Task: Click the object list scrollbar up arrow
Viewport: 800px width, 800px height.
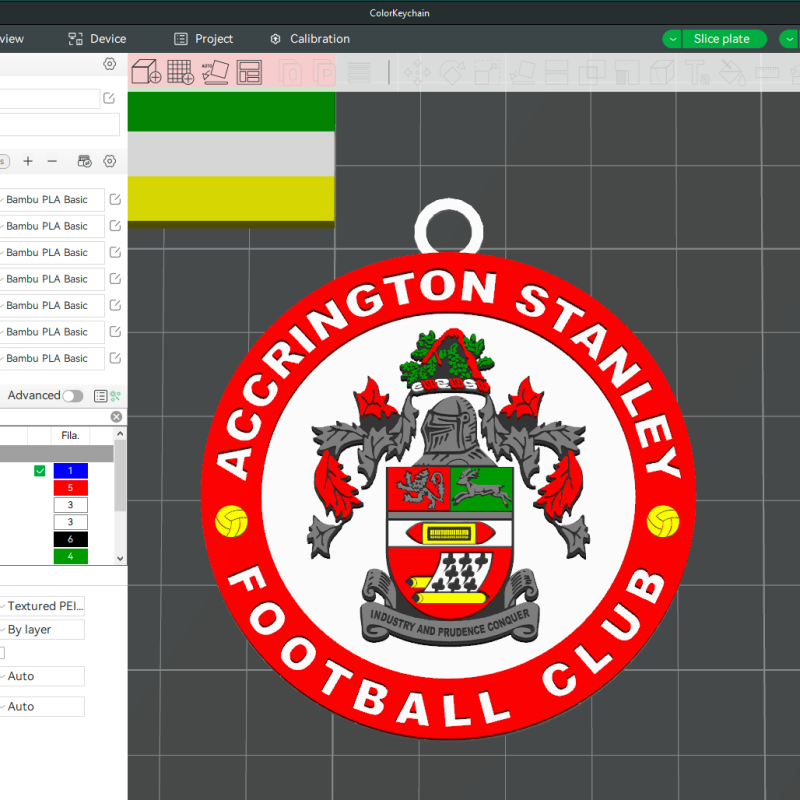Action: pyautogui.click(x=120, y=434)
